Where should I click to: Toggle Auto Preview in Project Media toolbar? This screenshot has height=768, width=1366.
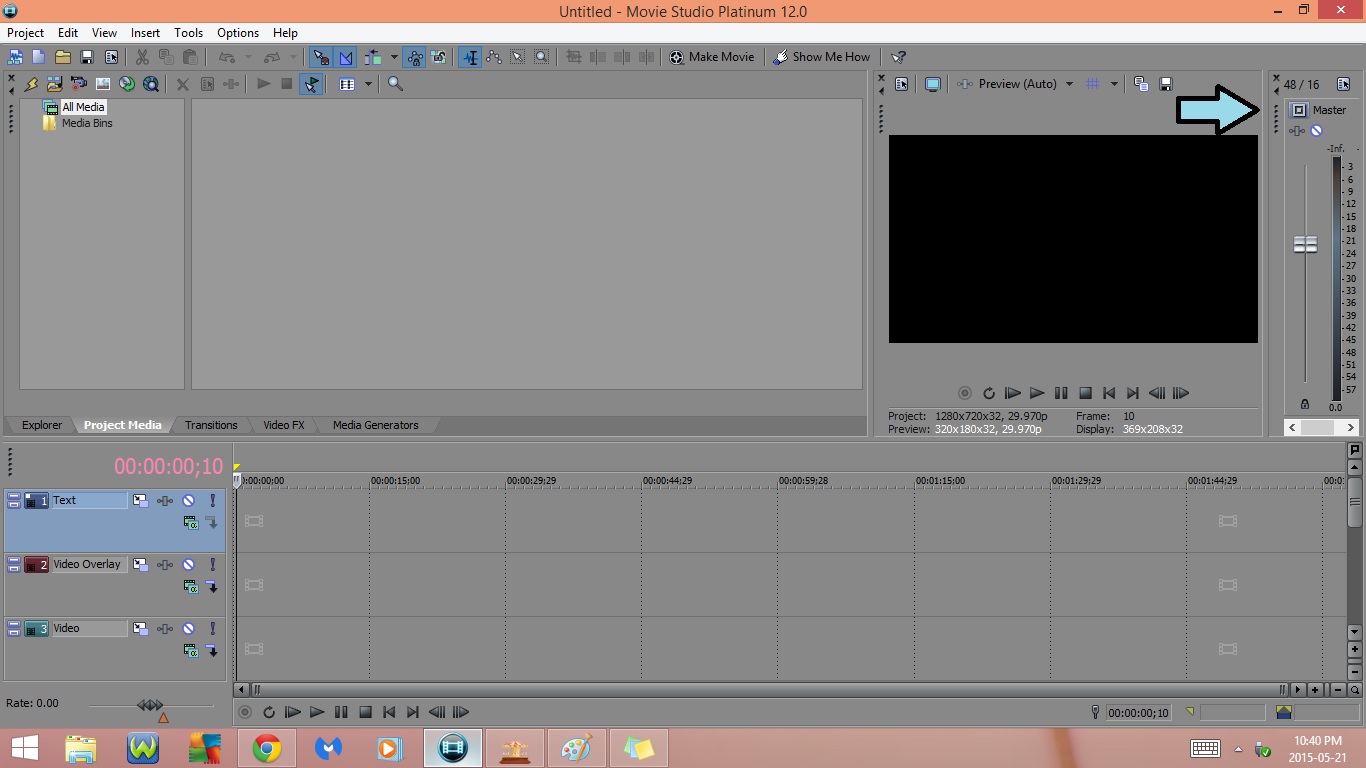(311, 84)
